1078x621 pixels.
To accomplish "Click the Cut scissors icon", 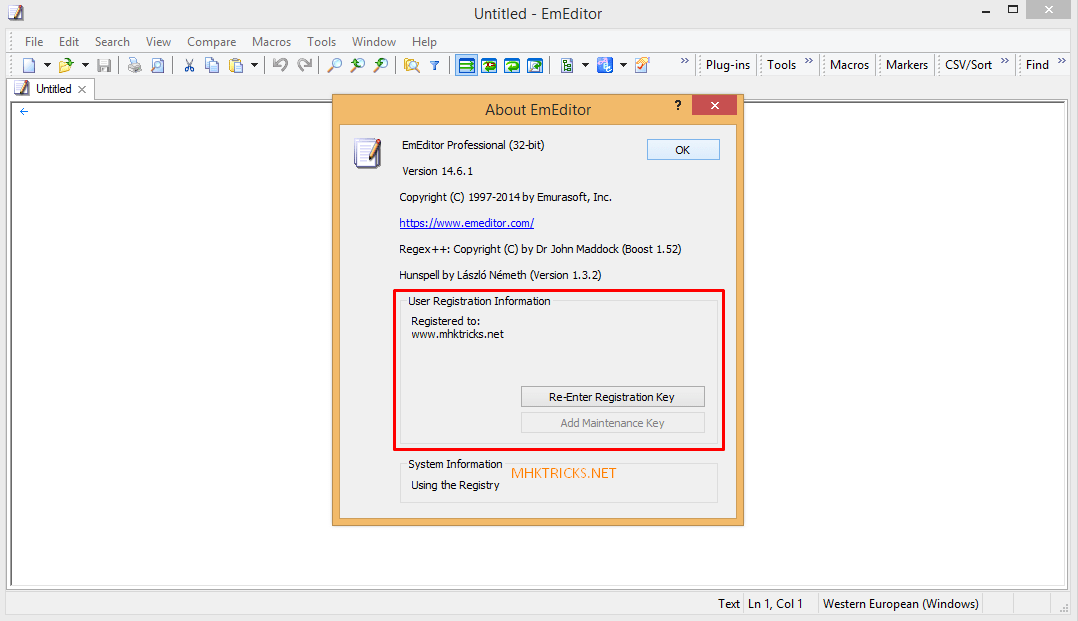I will click(189, 65).
